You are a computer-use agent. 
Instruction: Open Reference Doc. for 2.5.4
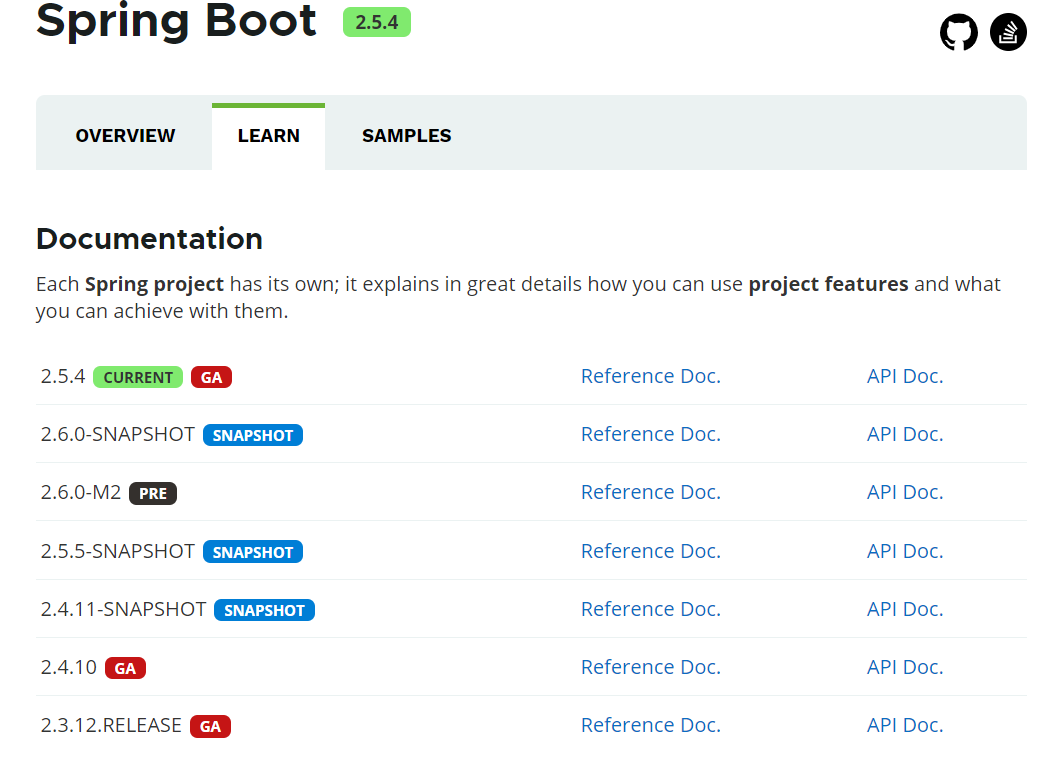click(x=650, y=376)
